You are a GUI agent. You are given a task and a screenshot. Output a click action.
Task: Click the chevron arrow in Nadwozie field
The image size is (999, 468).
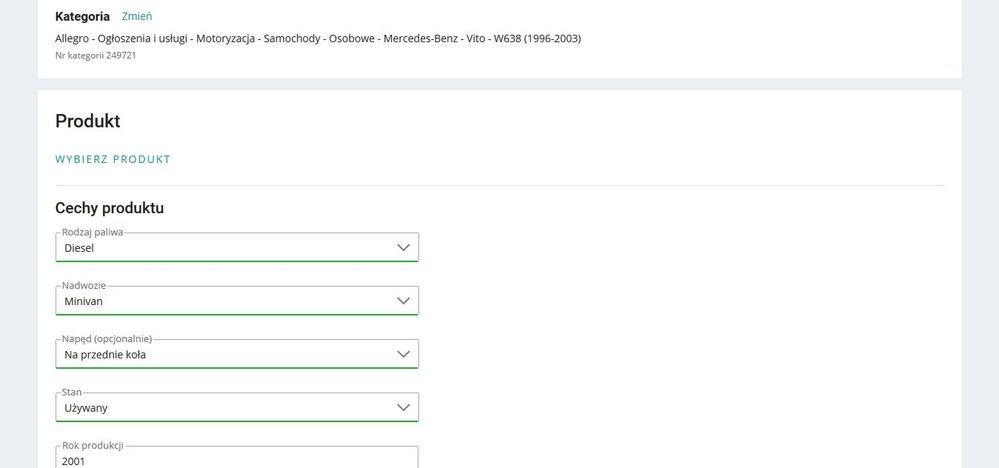pyautogui.click(x=403, y=301)
